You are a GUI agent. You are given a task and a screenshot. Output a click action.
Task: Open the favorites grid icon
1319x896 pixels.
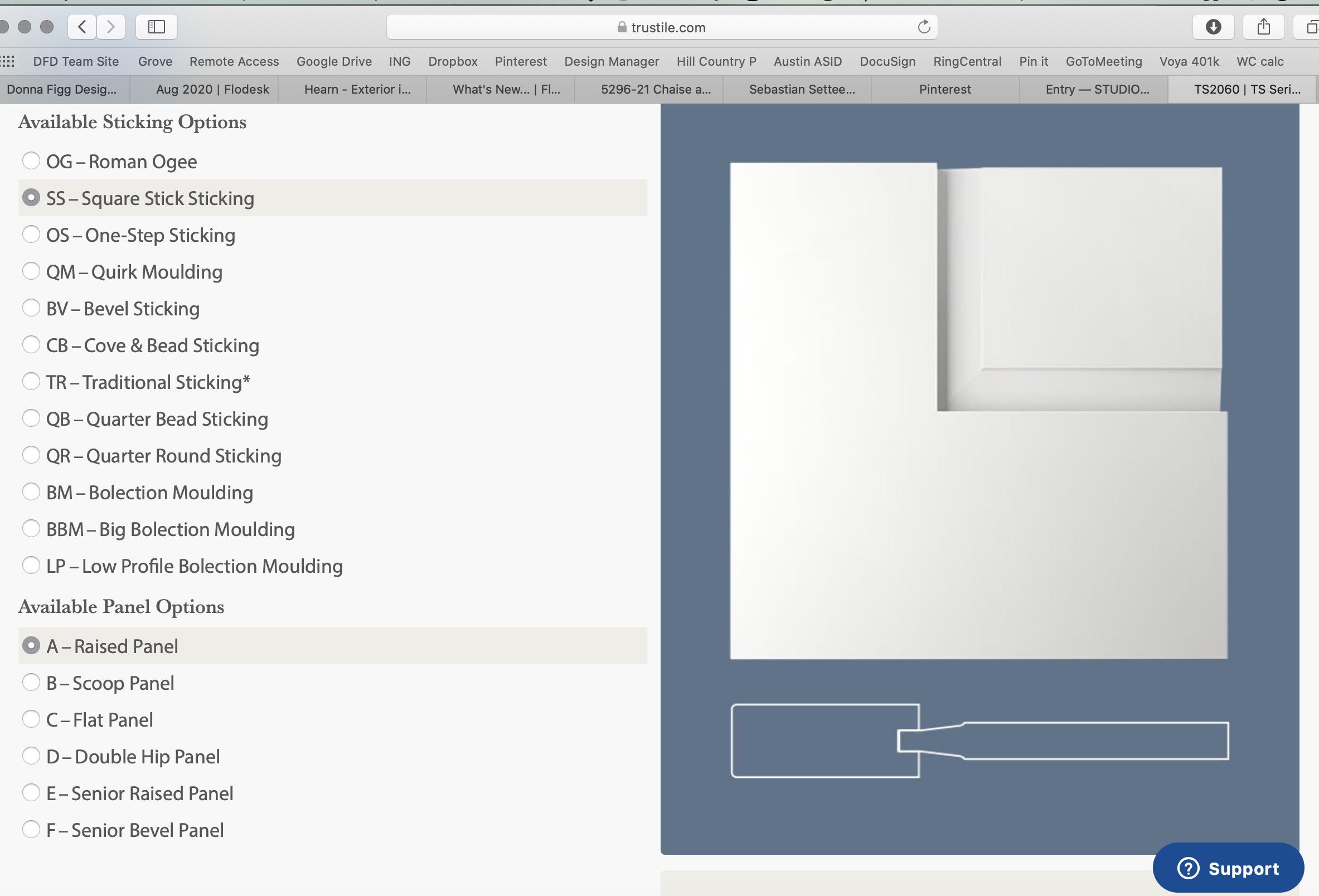8,61
